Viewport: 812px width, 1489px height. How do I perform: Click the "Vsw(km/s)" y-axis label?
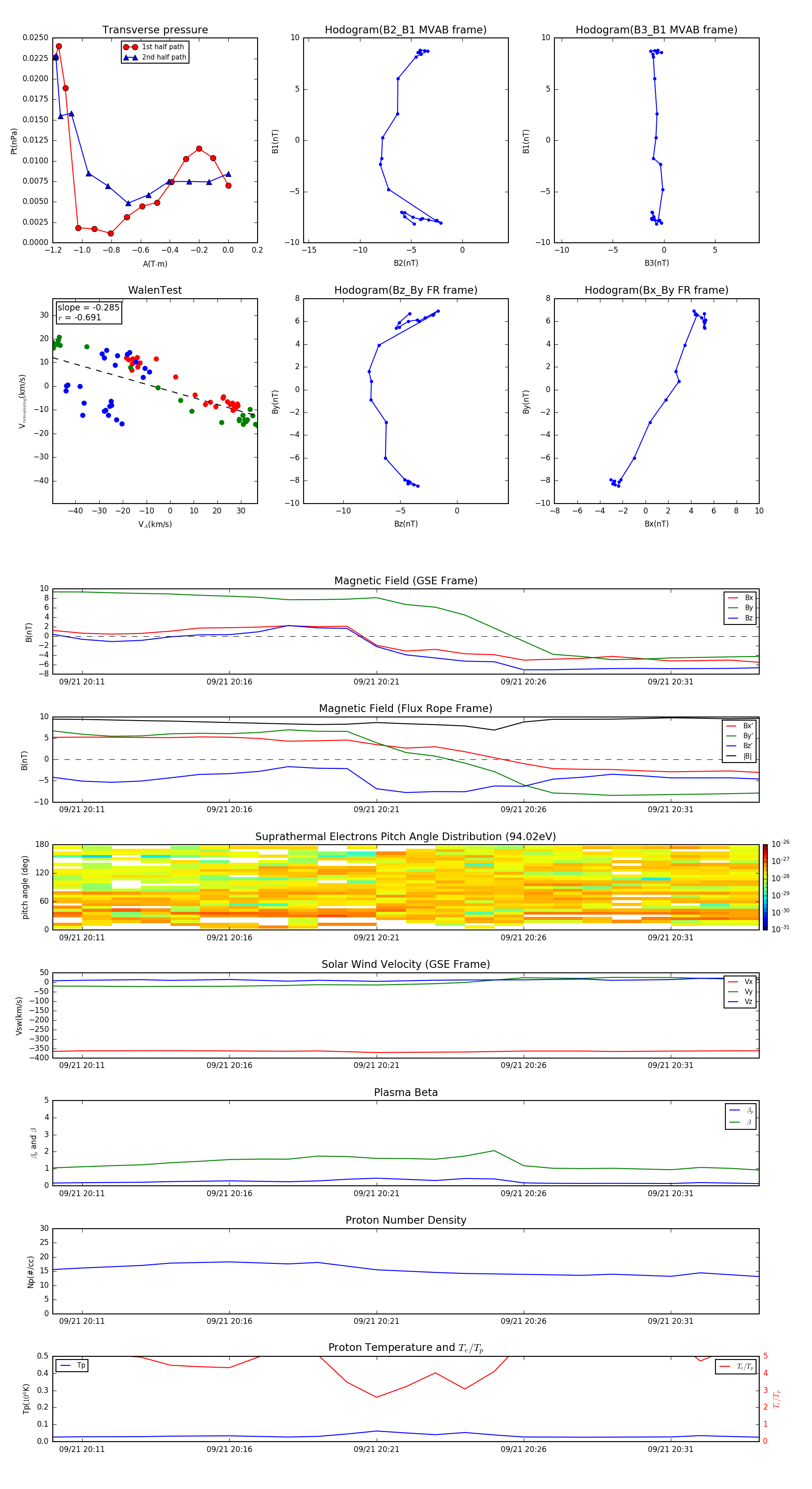(x=19, y=1016)
